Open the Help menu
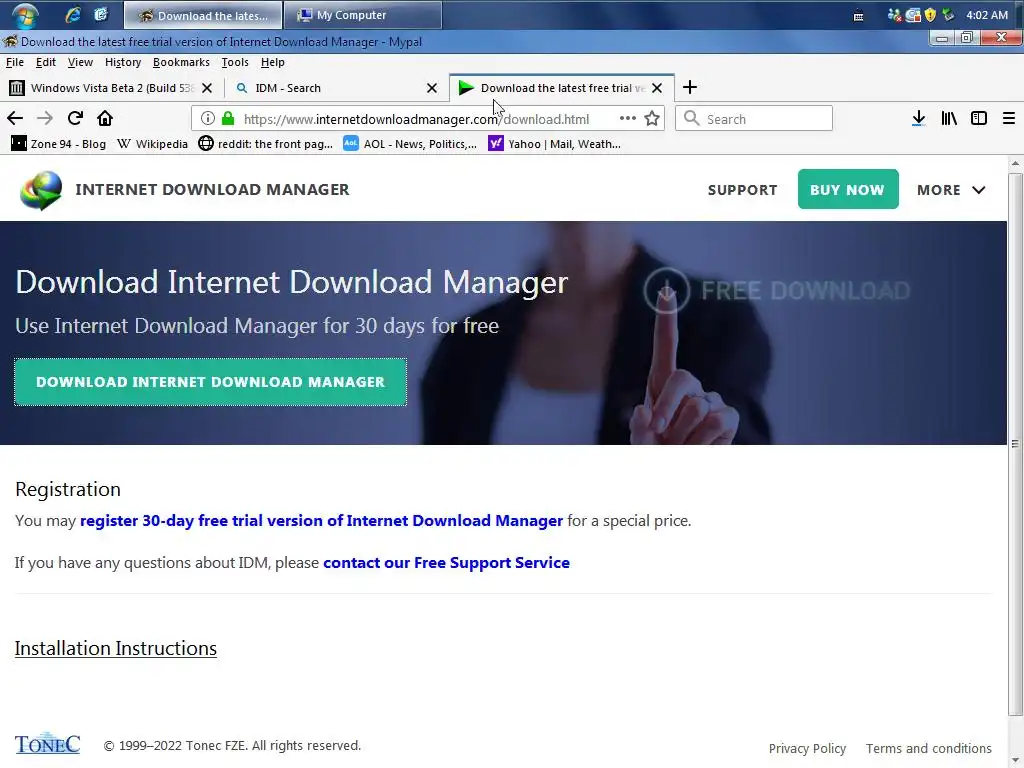Image resolution: width=1024 pixels, height=768 pixels. [272, 62]
